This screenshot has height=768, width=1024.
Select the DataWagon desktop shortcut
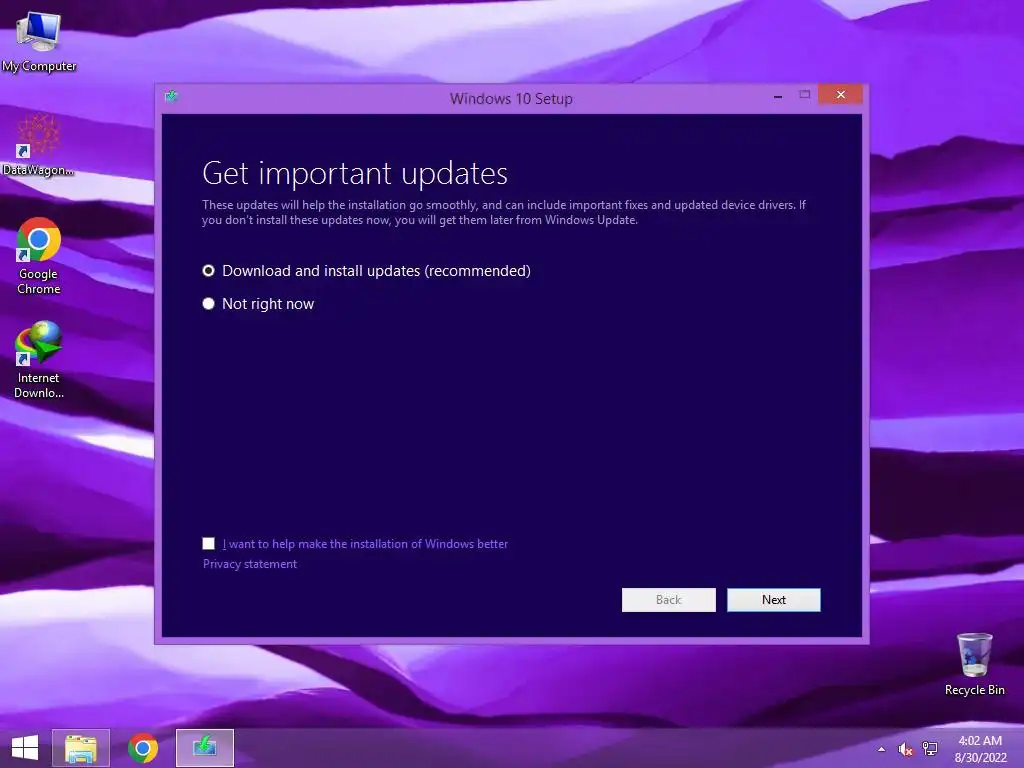39,145
